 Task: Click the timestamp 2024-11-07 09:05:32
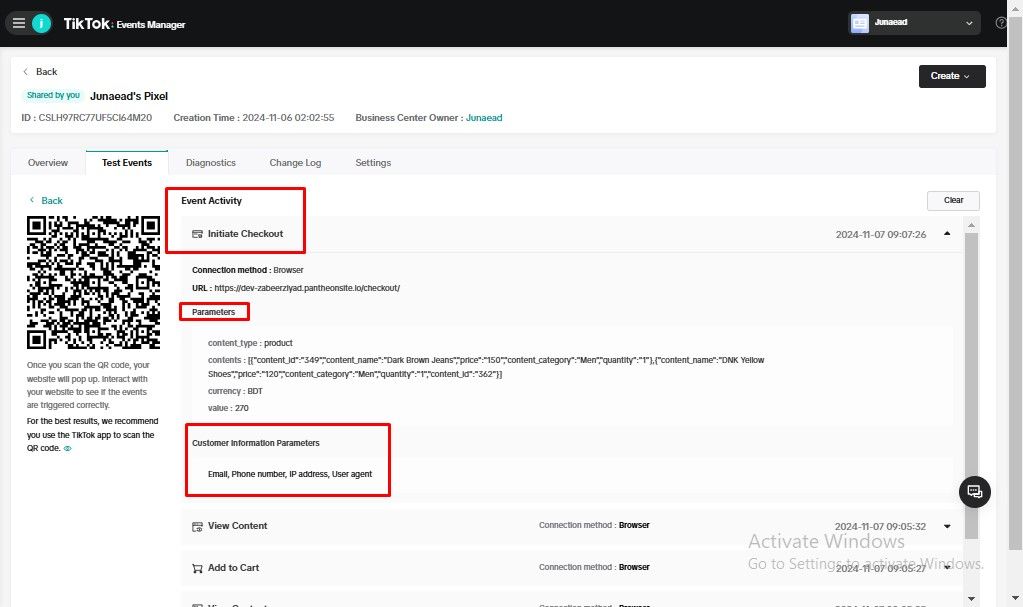pyautogui.click(x=880, y=527)
